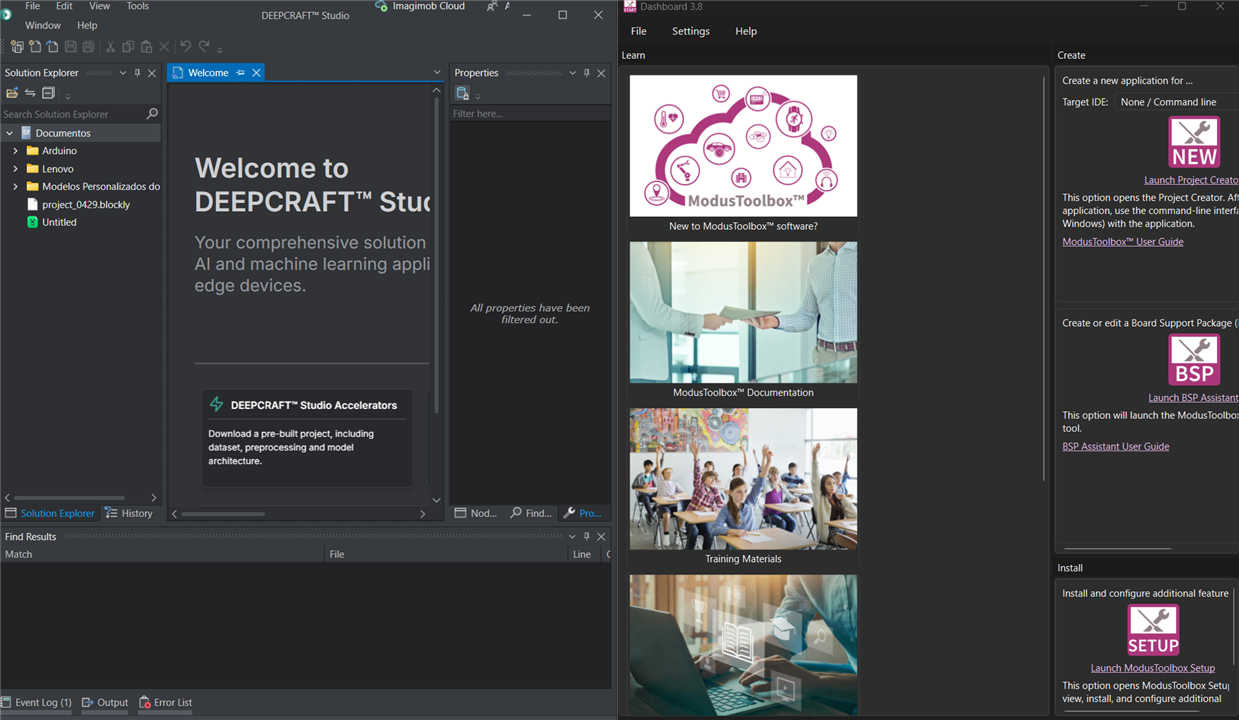
Task: Open the Event Log (1) tab
Action: 36,703
